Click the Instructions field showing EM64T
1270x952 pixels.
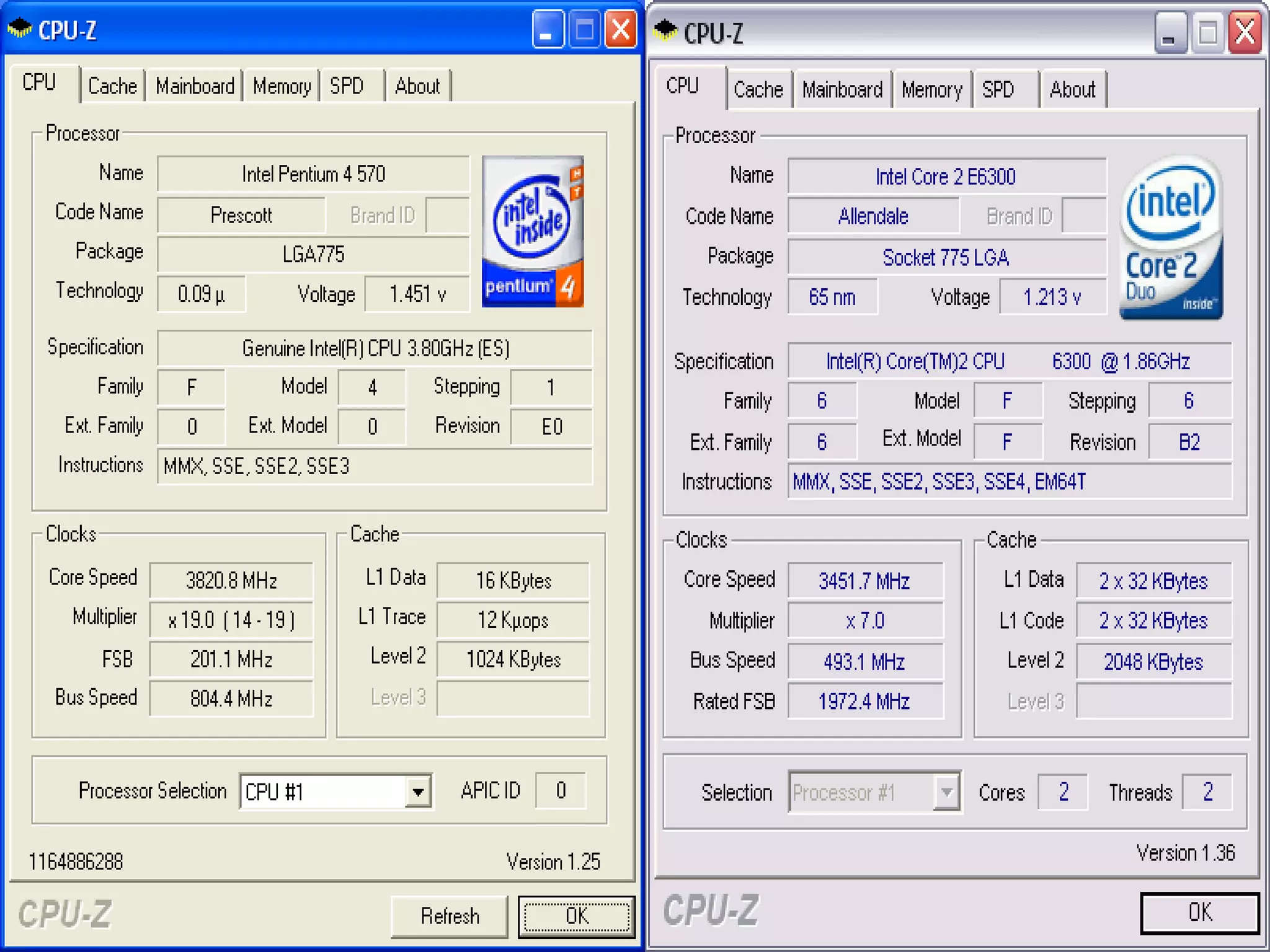[x=1009, y=482]
